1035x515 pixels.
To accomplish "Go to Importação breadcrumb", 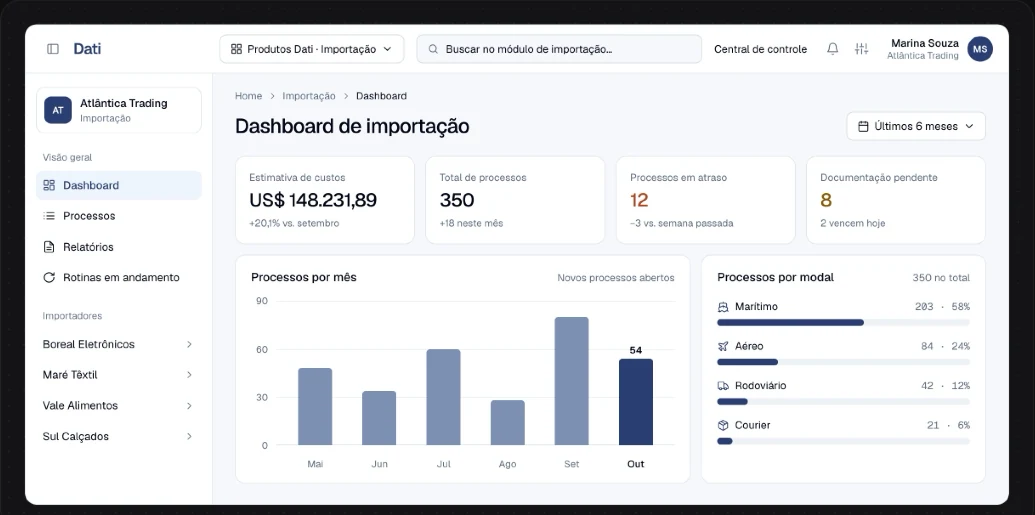I will (x=309, y=96).
